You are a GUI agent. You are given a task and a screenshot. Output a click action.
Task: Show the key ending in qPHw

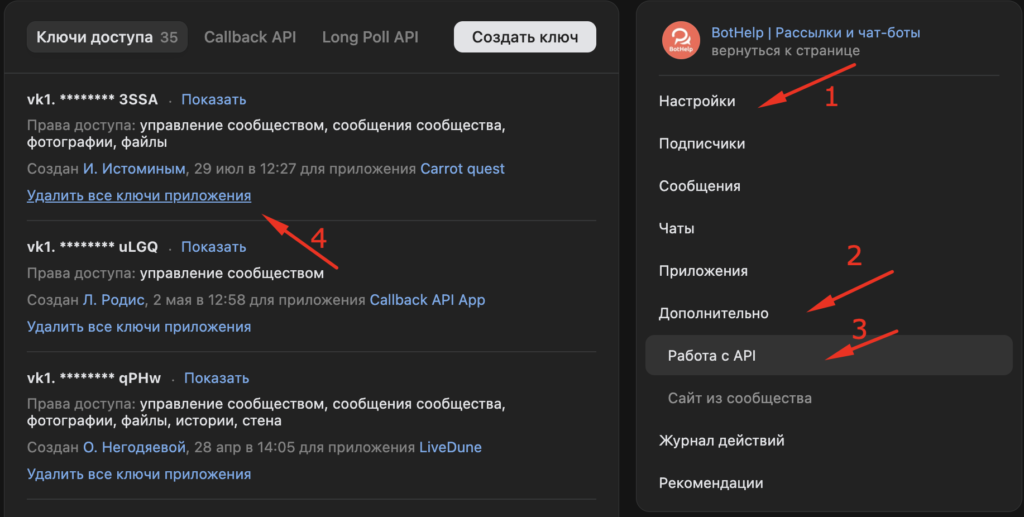click(x=216, y=378)
